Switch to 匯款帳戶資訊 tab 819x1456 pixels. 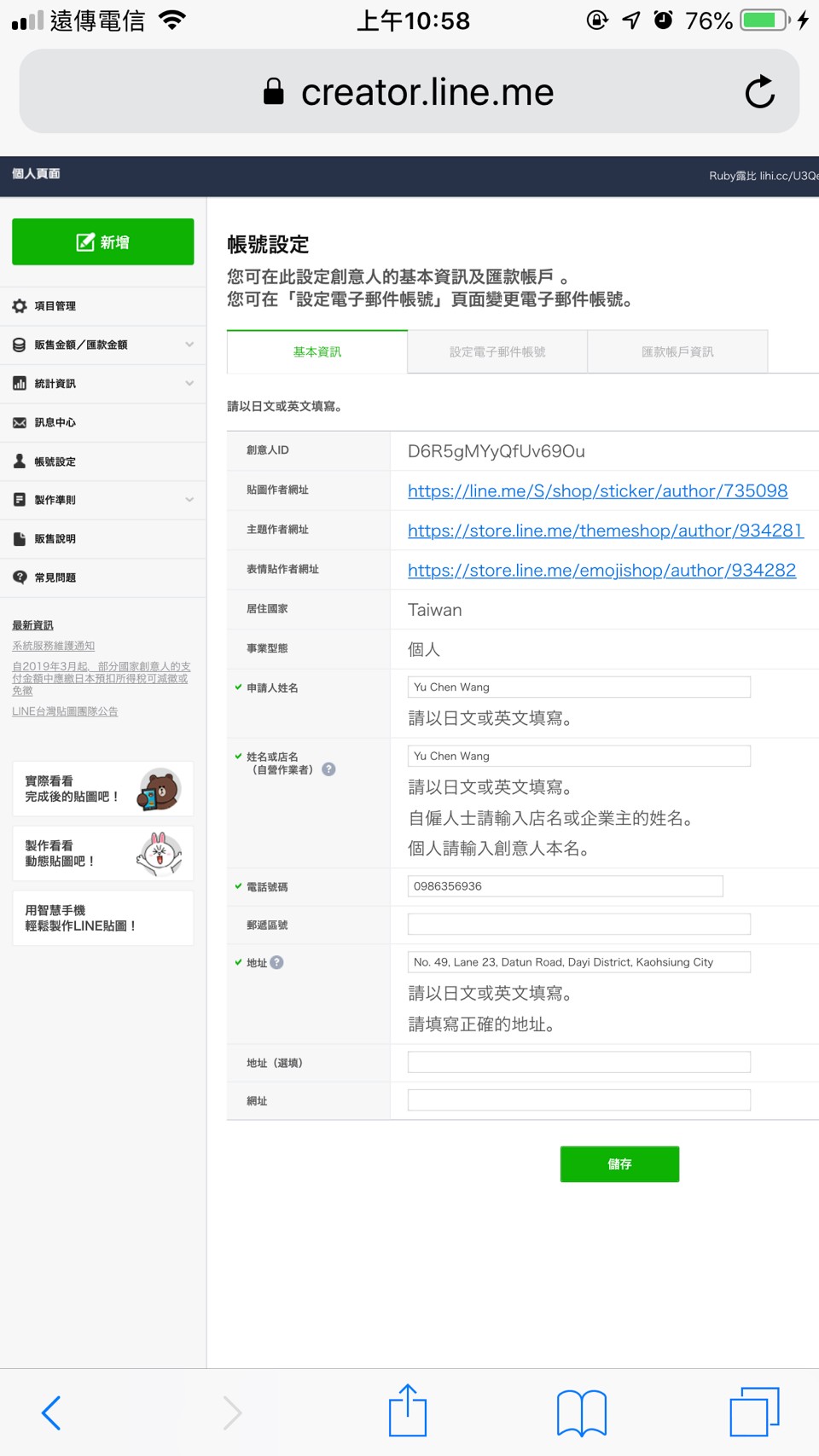[677, 352]
